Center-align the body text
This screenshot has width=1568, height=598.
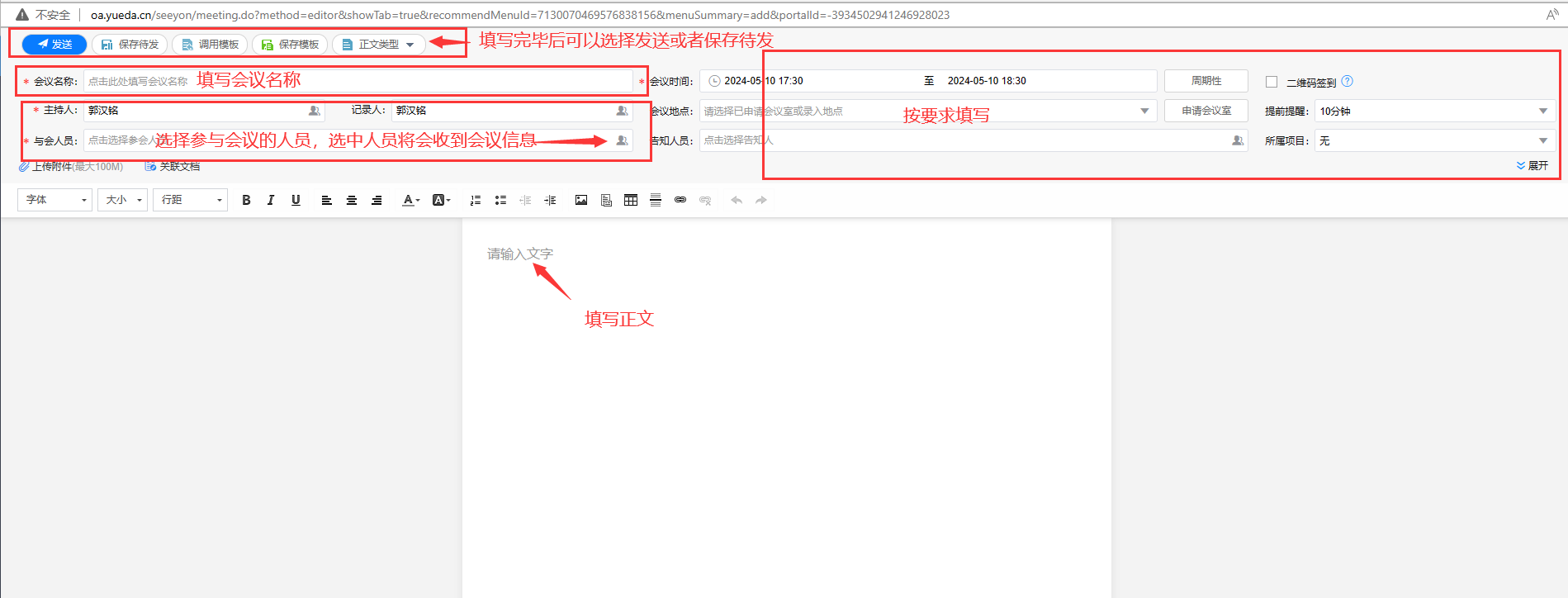(352, 200)
